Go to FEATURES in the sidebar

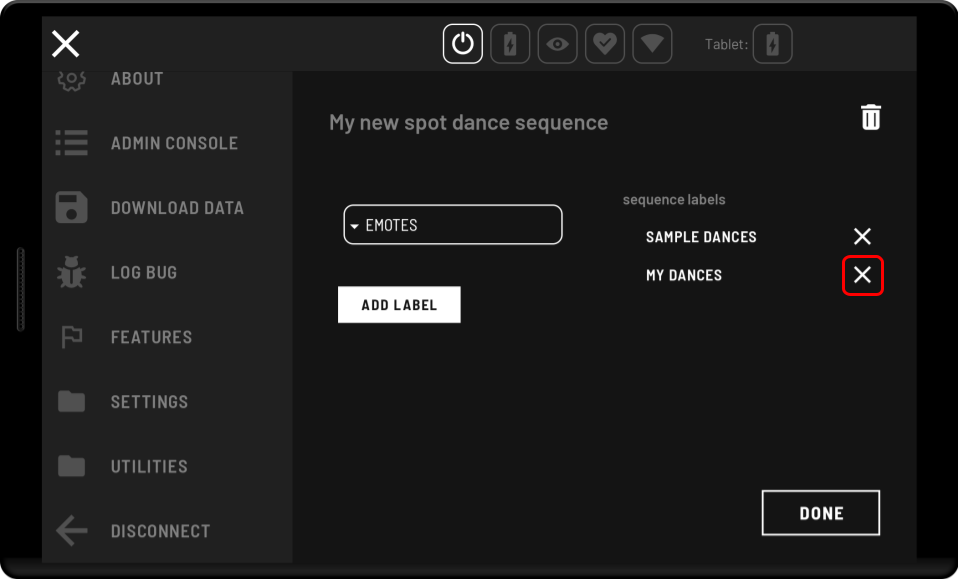click(x=151, y=337)
